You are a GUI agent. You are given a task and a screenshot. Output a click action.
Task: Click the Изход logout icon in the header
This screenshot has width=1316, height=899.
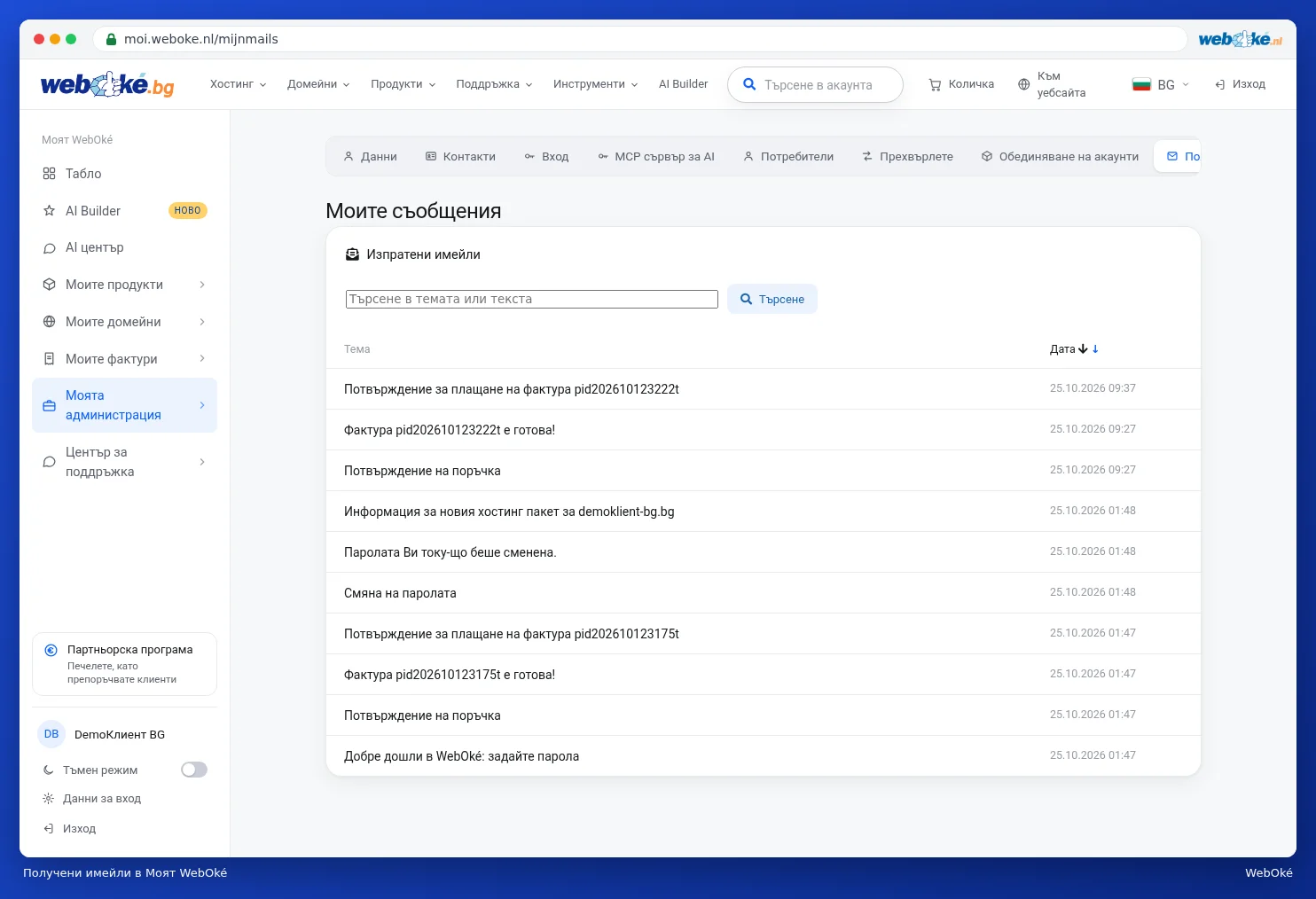tap(1220, 84)
